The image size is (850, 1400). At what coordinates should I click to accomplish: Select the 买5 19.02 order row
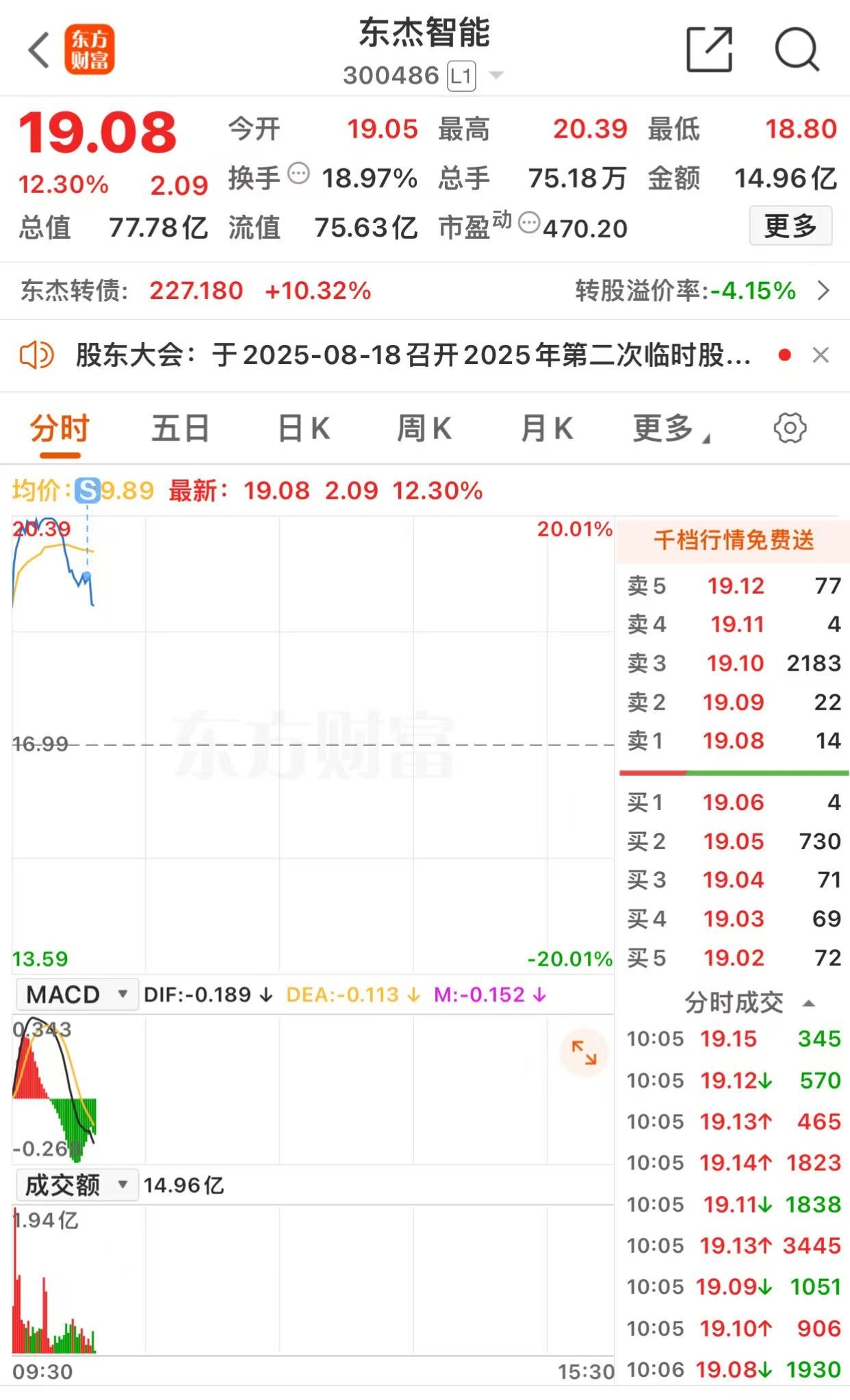[734, 957]
